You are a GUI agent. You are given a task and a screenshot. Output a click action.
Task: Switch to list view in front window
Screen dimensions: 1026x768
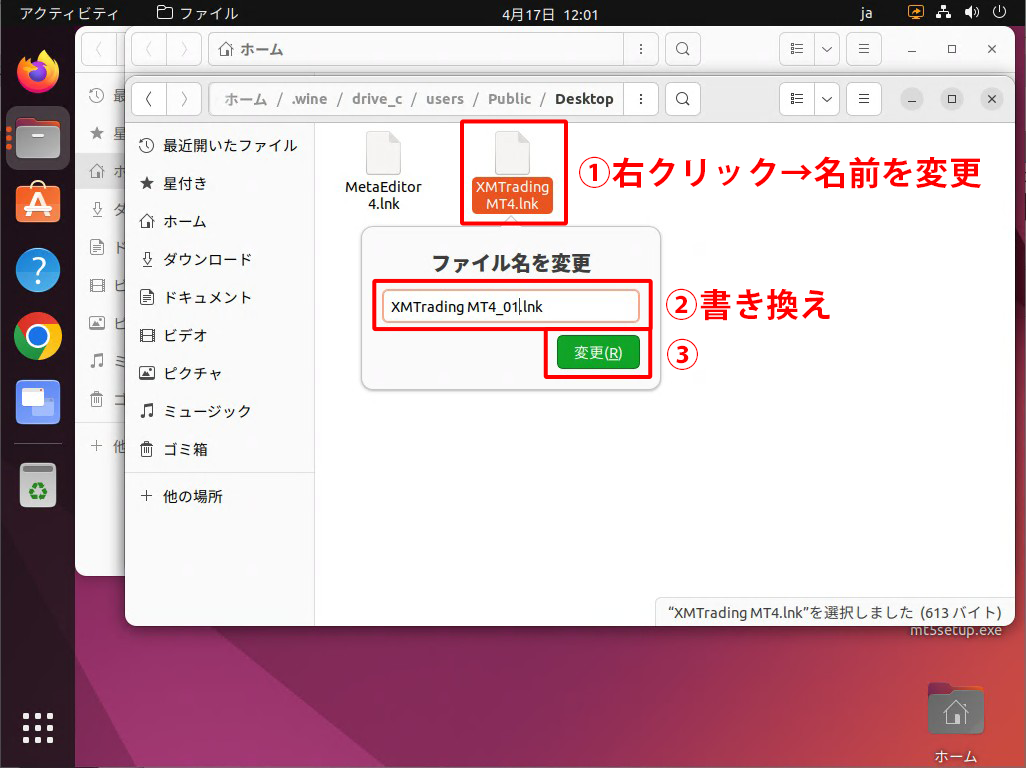click(x=797, y=99)
